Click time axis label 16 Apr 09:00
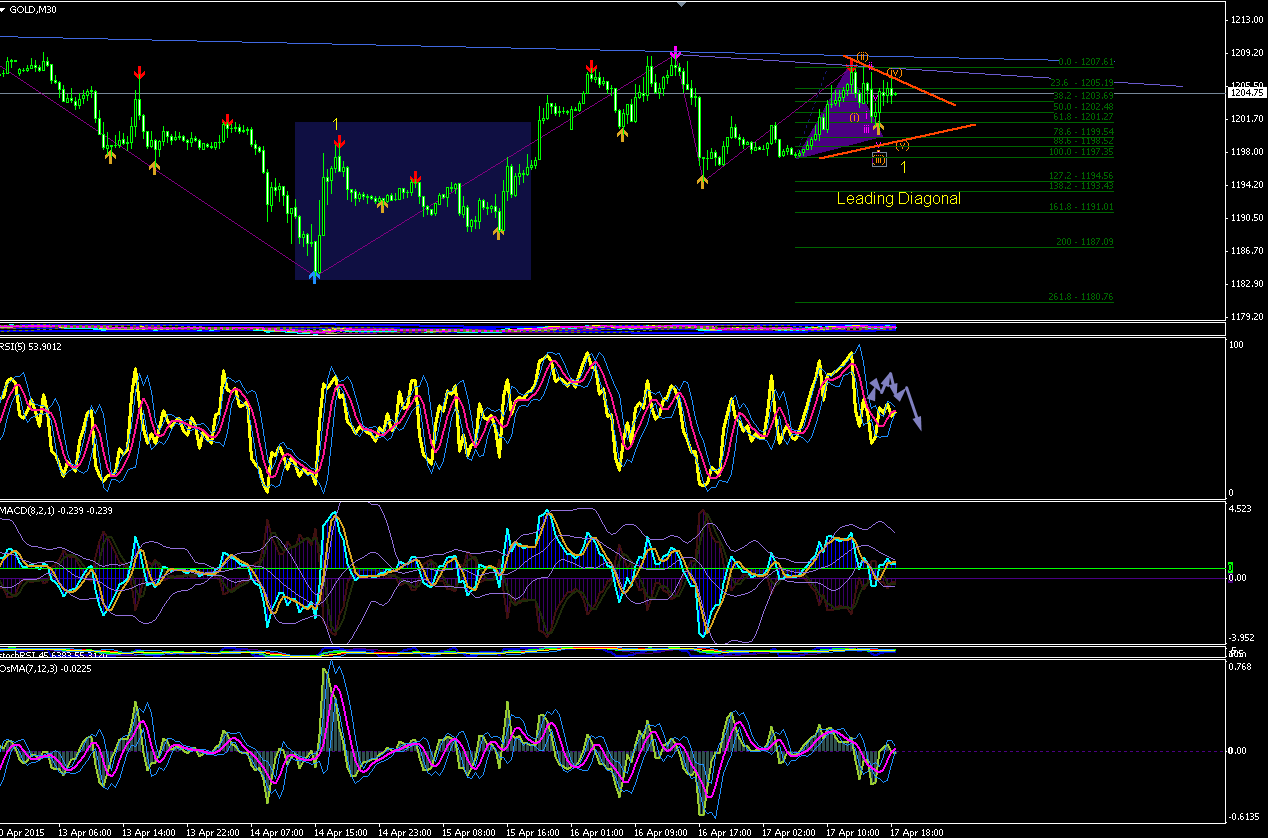1268x838 pixels. tap(661, 832)
